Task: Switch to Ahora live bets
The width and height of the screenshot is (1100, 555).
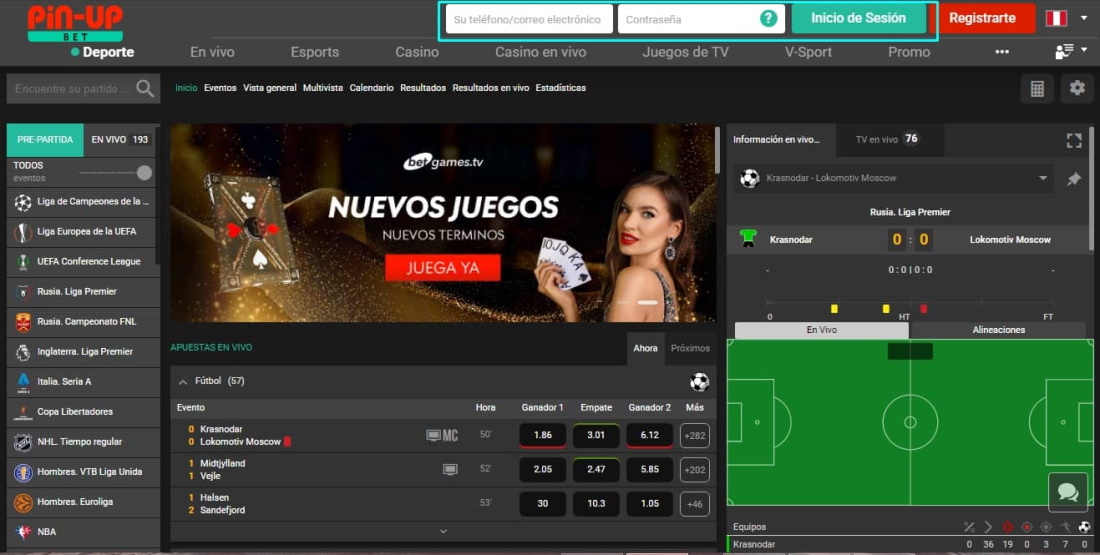Action: click(x=645, y=348)
